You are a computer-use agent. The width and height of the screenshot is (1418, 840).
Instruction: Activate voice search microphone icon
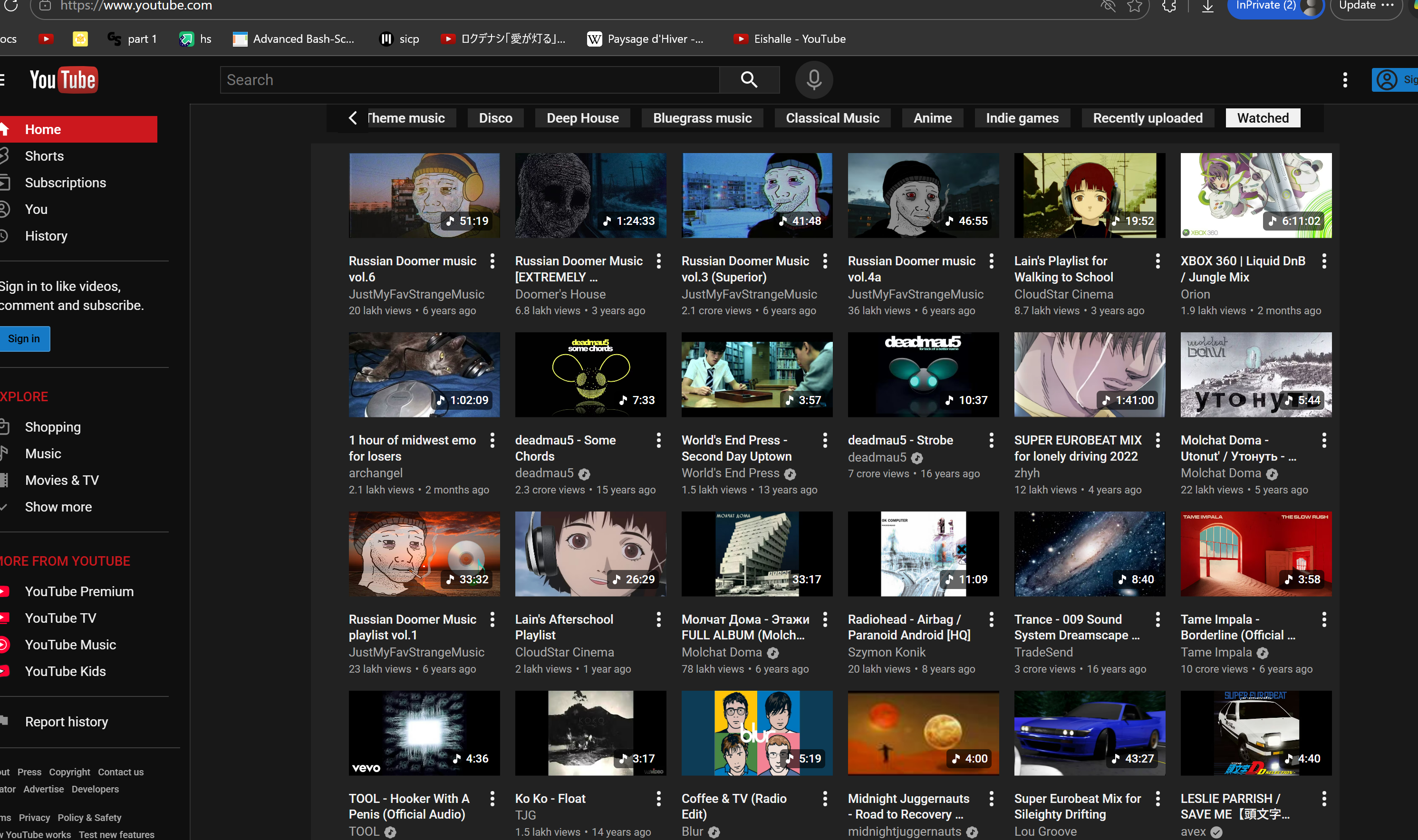813,80
